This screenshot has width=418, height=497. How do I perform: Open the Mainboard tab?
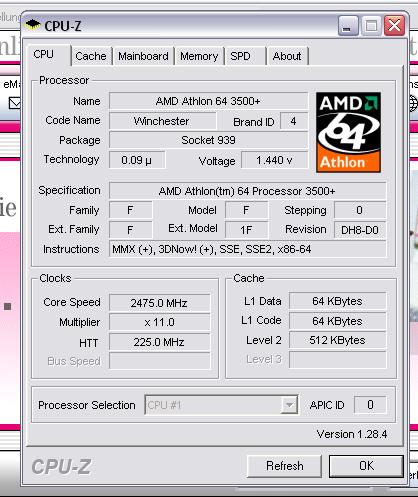[143, 56]
